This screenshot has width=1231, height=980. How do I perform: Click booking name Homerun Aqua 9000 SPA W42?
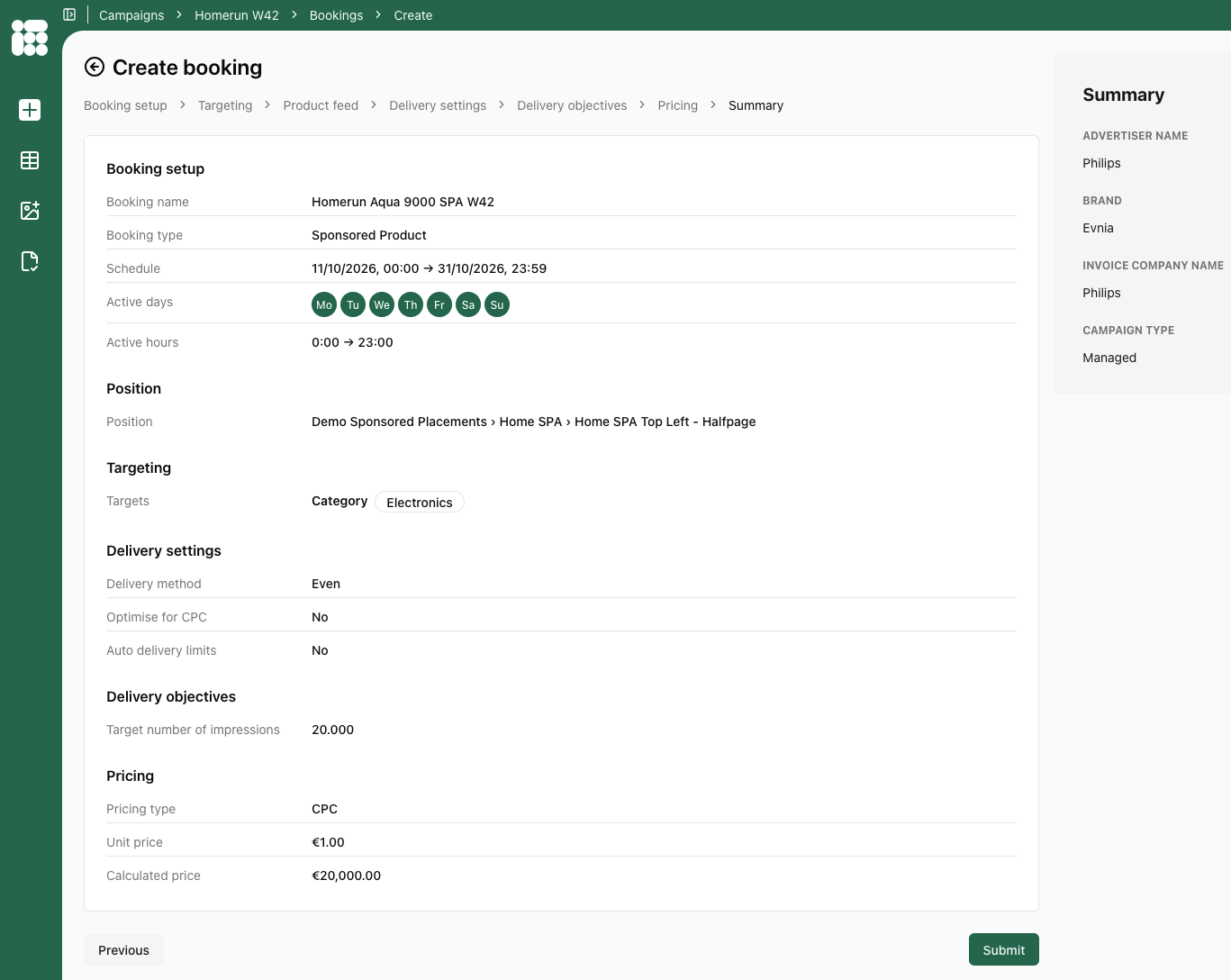(x=403, y=202)
